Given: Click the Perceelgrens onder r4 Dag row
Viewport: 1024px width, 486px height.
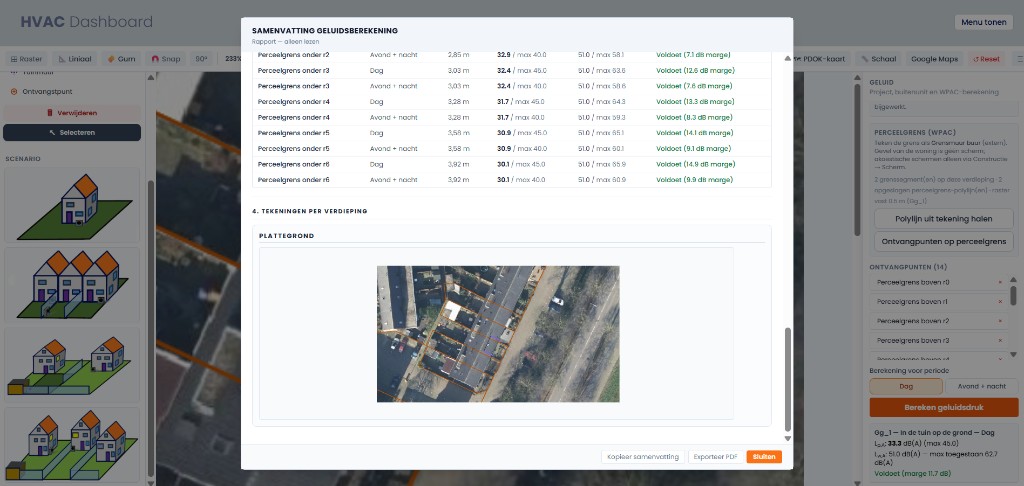Looking at the screenshot, I should click(512, 101).
